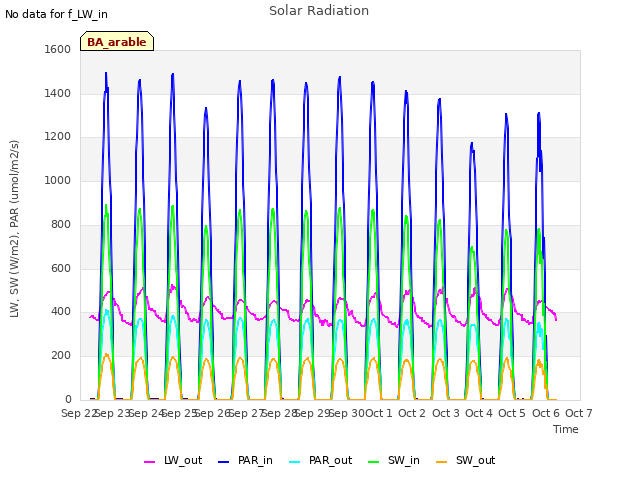Click the magenta LW_out legend swatch
This screenshot has height=480, width=640.
[x=149, y=462]
